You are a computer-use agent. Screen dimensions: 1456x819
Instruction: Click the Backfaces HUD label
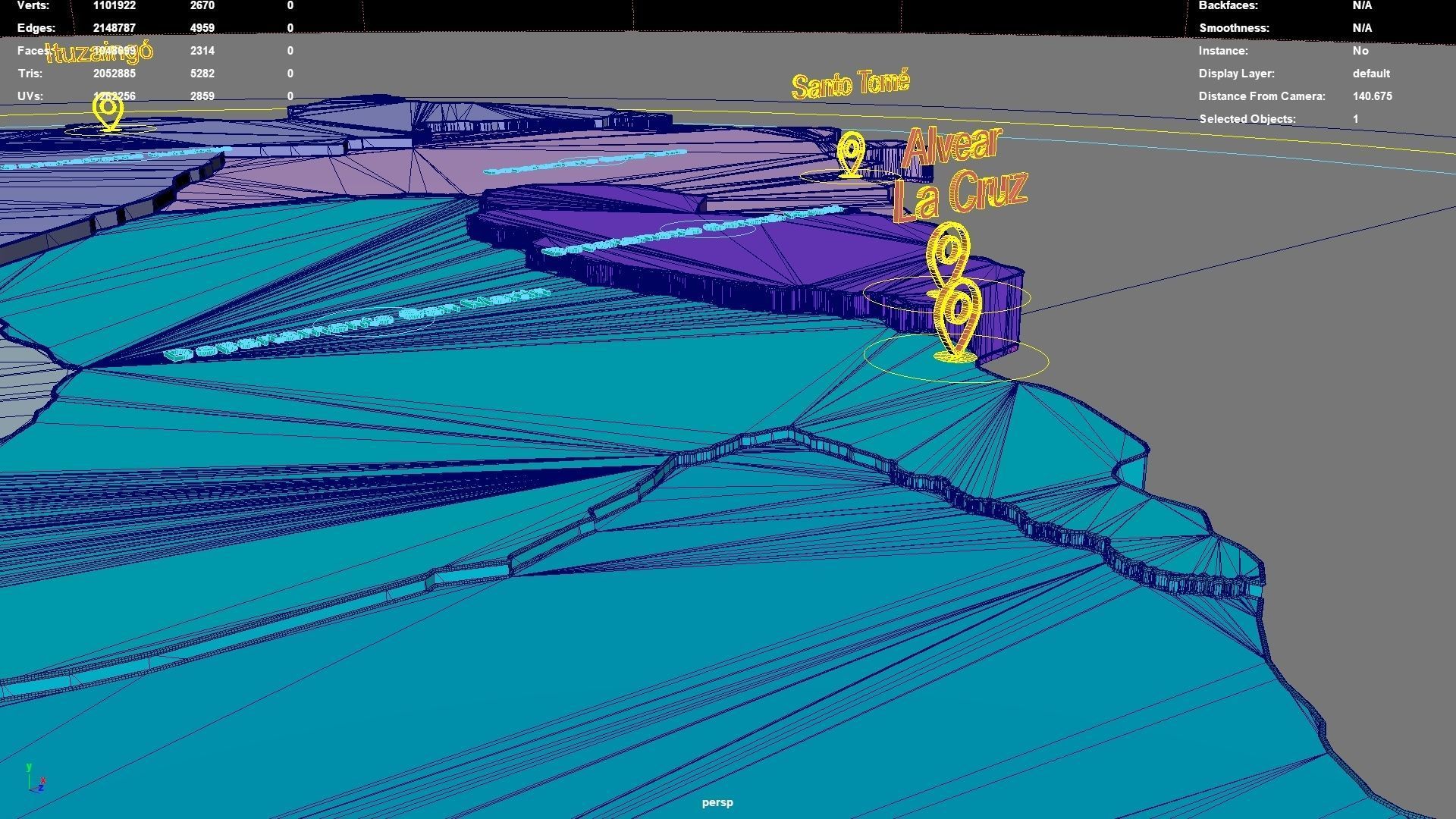point(1228,5)
